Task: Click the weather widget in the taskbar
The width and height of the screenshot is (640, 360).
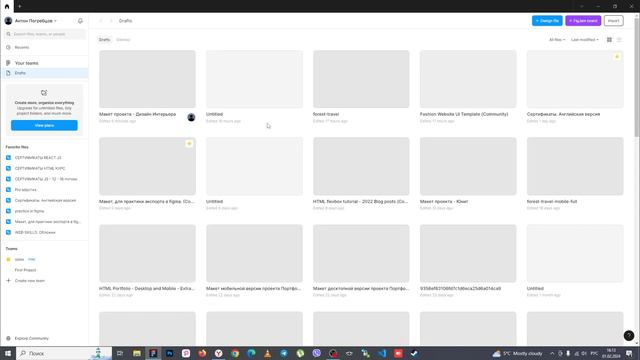Action: [x=518, y=353]
